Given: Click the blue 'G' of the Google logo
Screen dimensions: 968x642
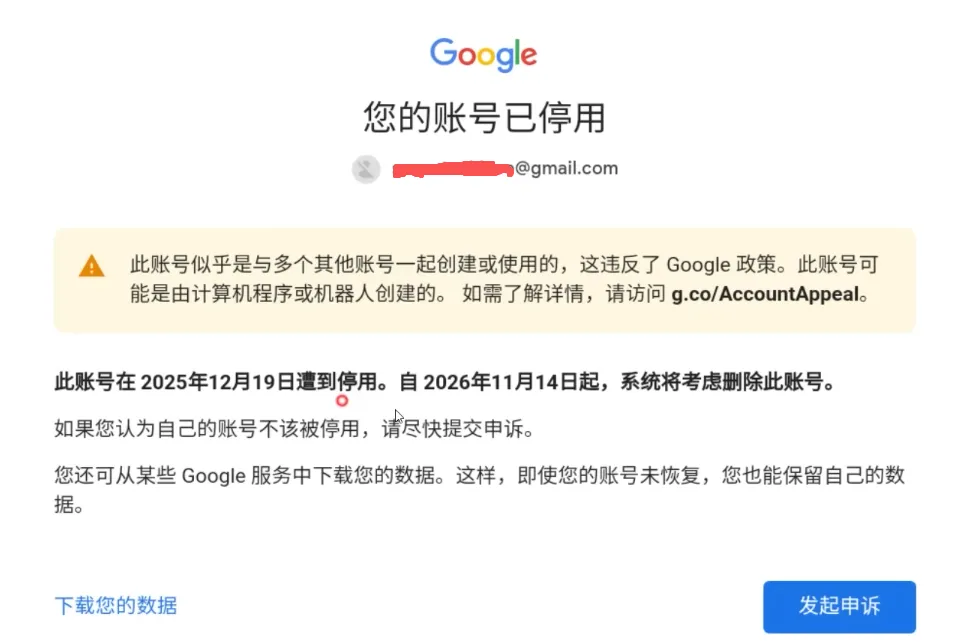Looking at the screenshot, I should point(443,52).
